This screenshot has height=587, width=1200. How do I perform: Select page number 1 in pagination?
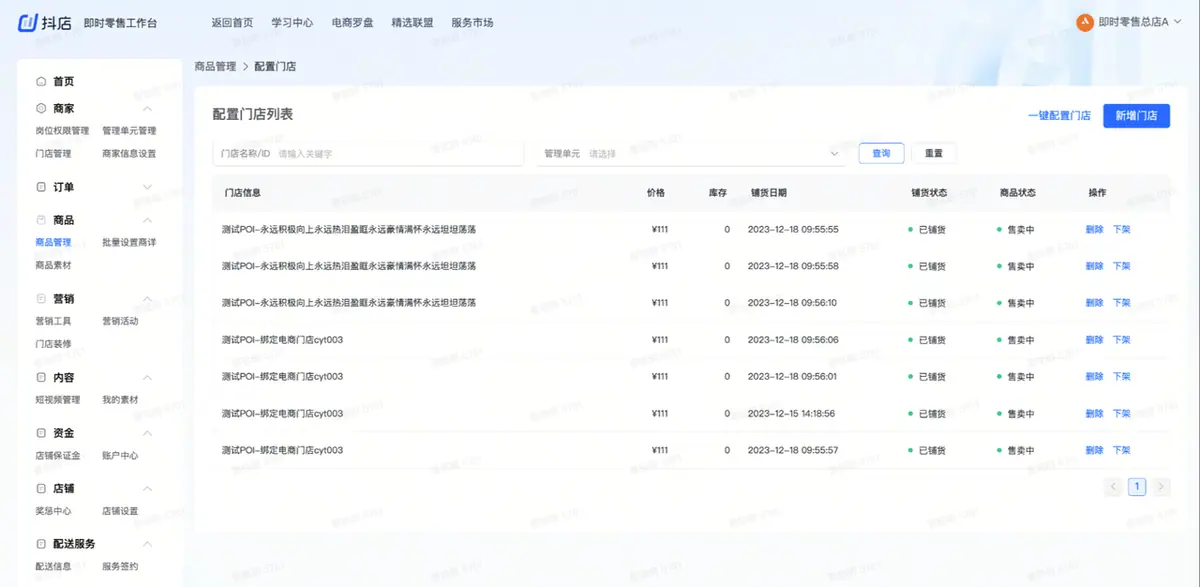point(1137,487)
